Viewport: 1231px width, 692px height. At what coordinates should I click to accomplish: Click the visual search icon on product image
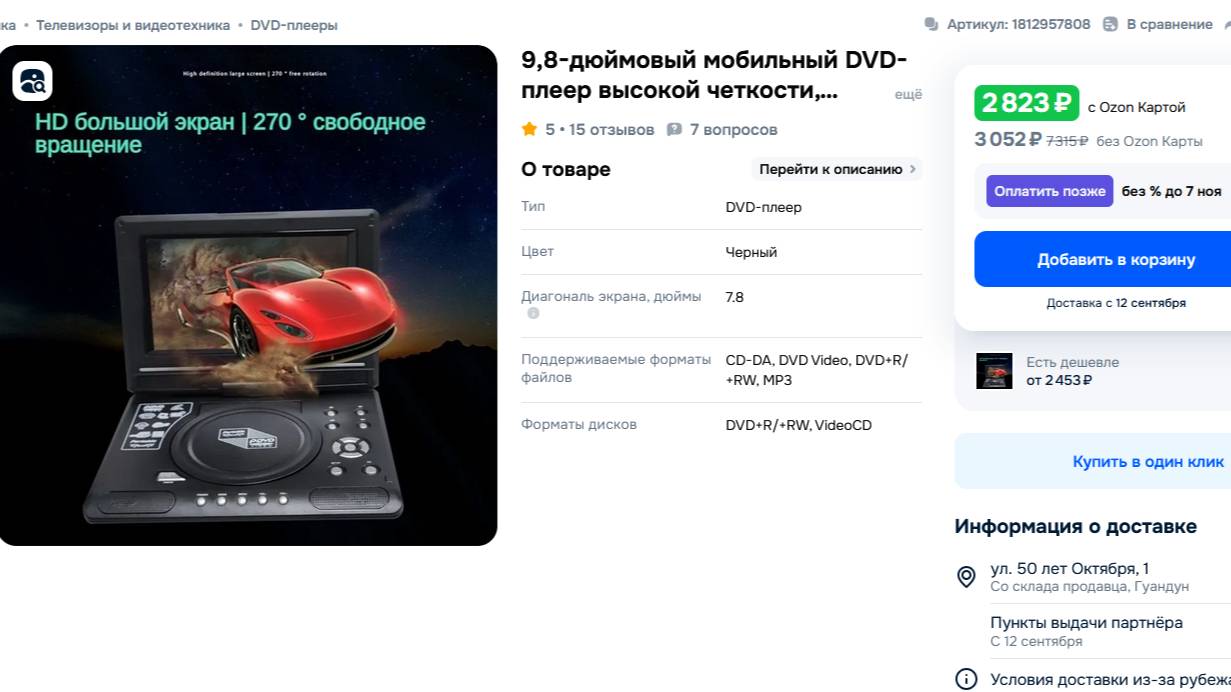(x=32, y=81)
